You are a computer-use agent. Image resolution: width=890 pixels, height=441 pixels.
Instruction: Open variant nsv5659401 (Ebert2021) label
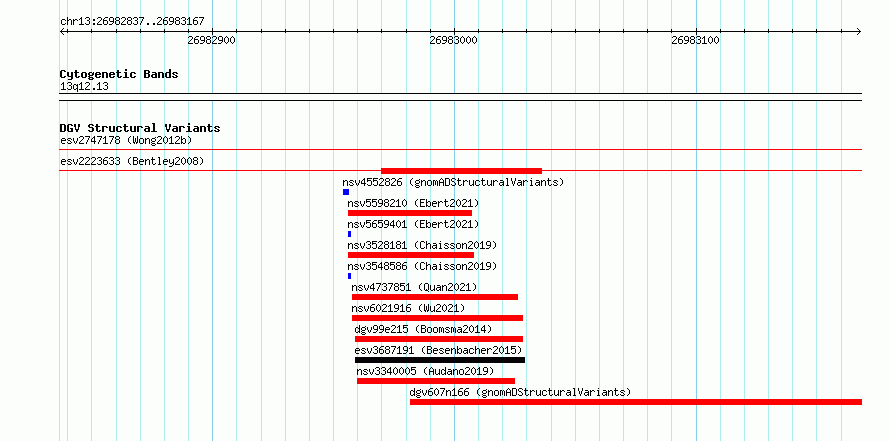413,224
